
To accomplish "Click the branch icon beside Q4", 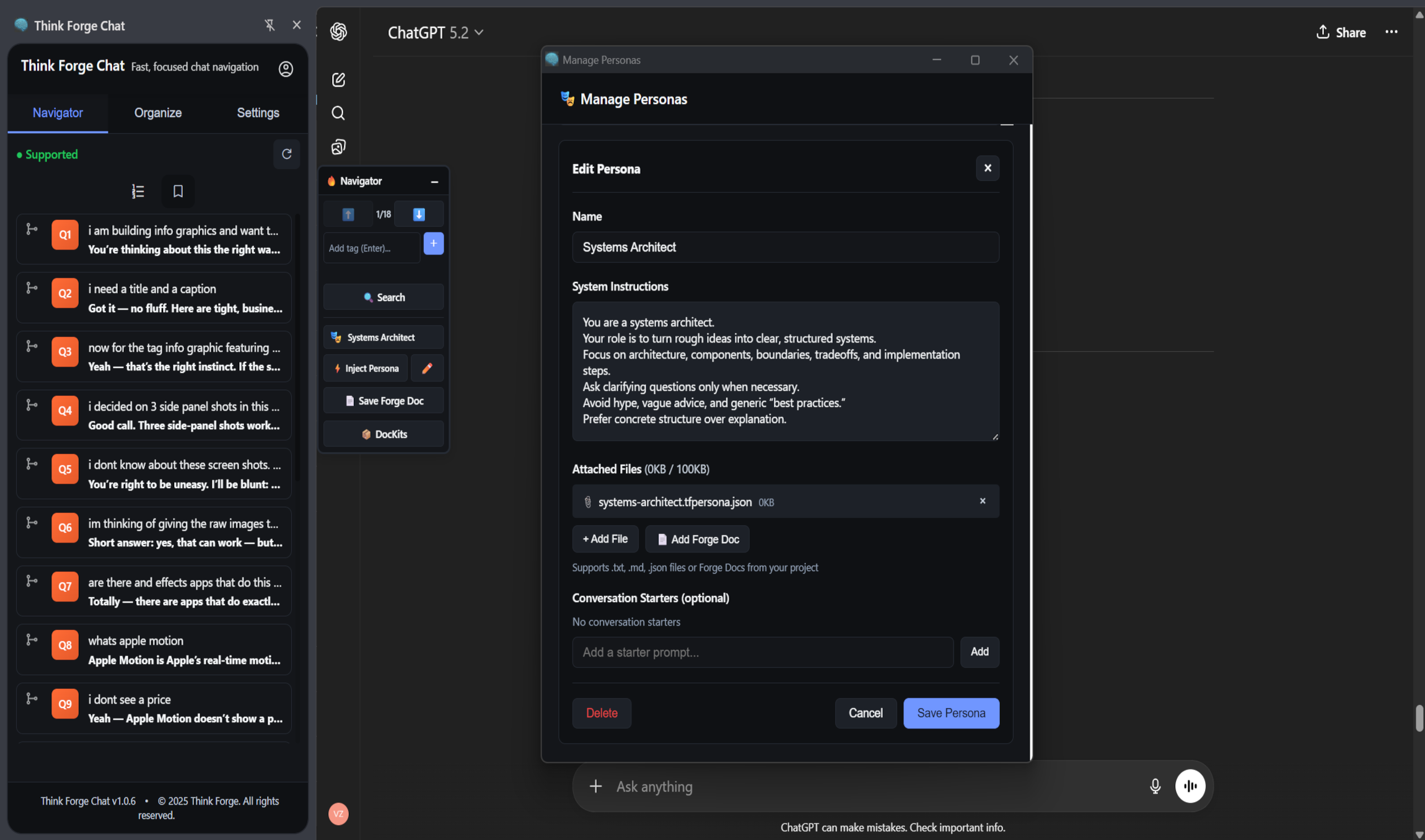I will pyautogui.click(x=32, y=405).
